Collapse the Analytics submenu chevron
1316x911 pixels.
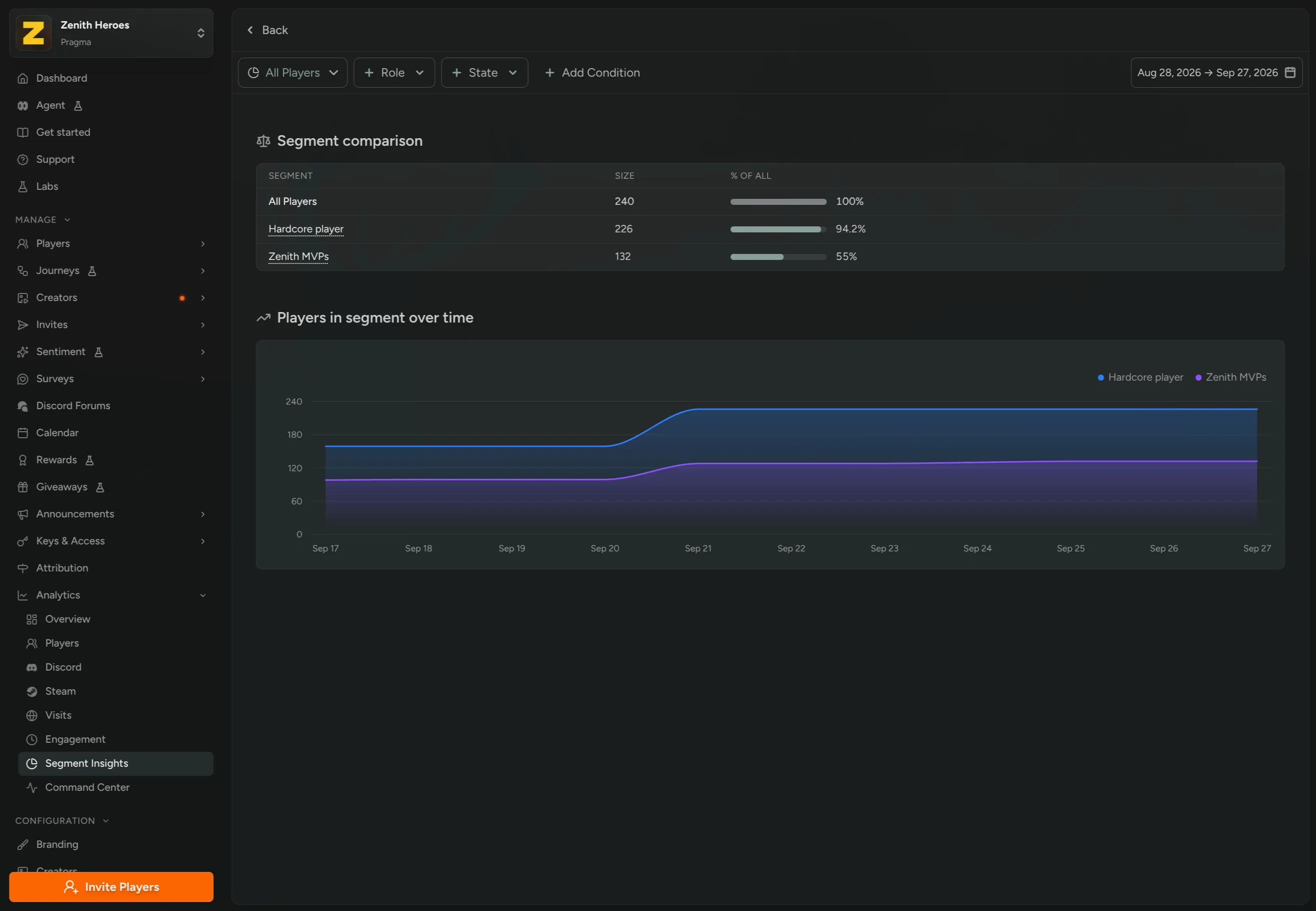point(203,595)
